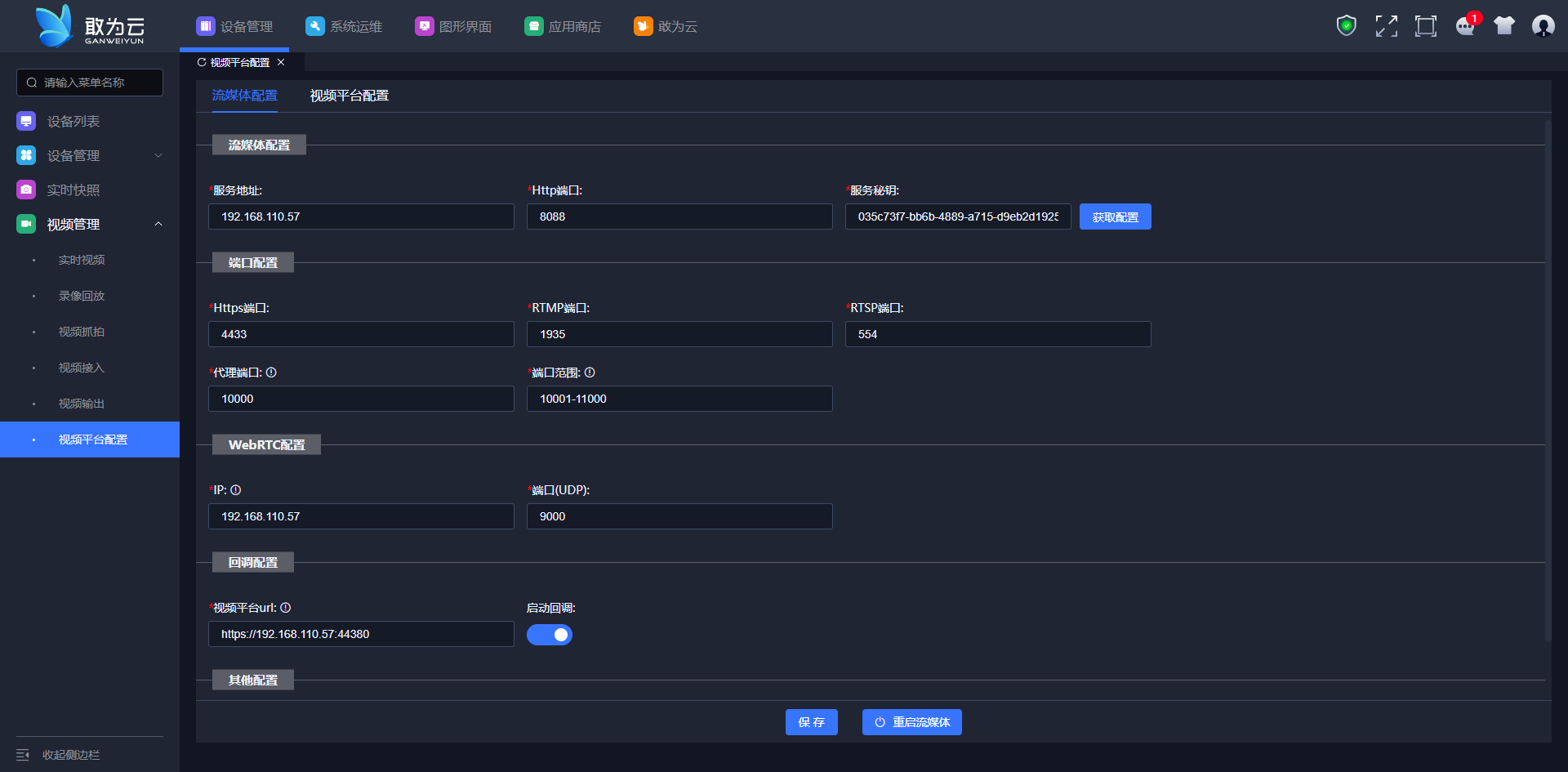
Task: Refresh the 视频平台配置 page tab via reload icon
Action: pos(202,63)
